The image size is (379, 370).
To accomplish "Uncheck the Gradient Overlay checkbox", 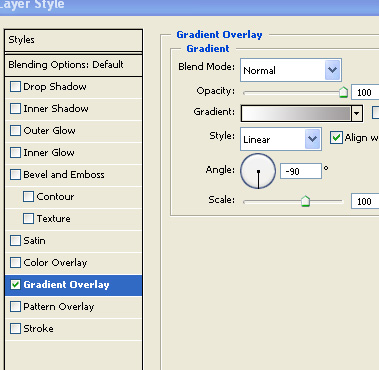I will pos(15,285).
